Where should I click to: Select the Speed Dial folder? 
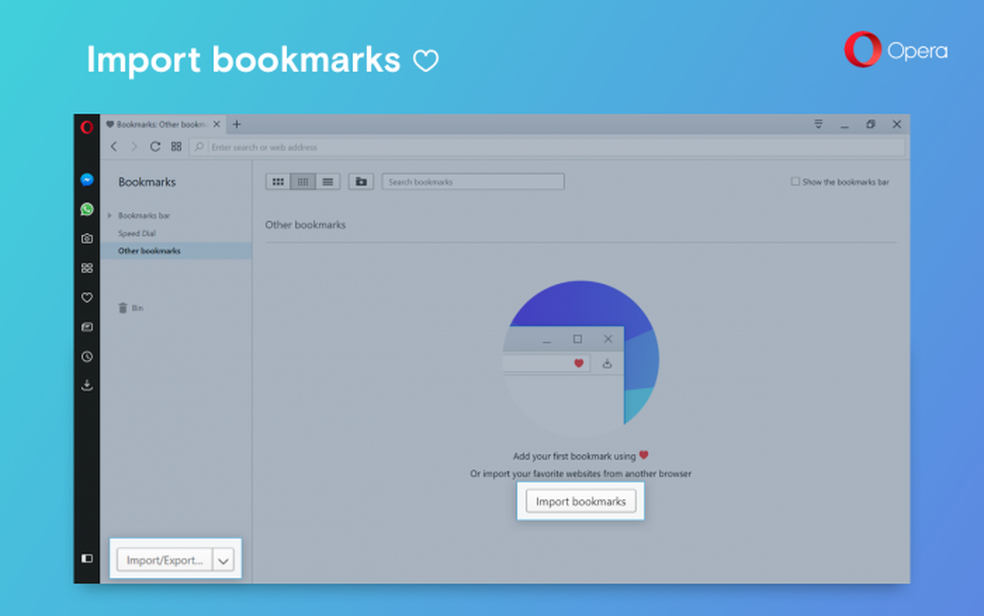click(137, 233)
